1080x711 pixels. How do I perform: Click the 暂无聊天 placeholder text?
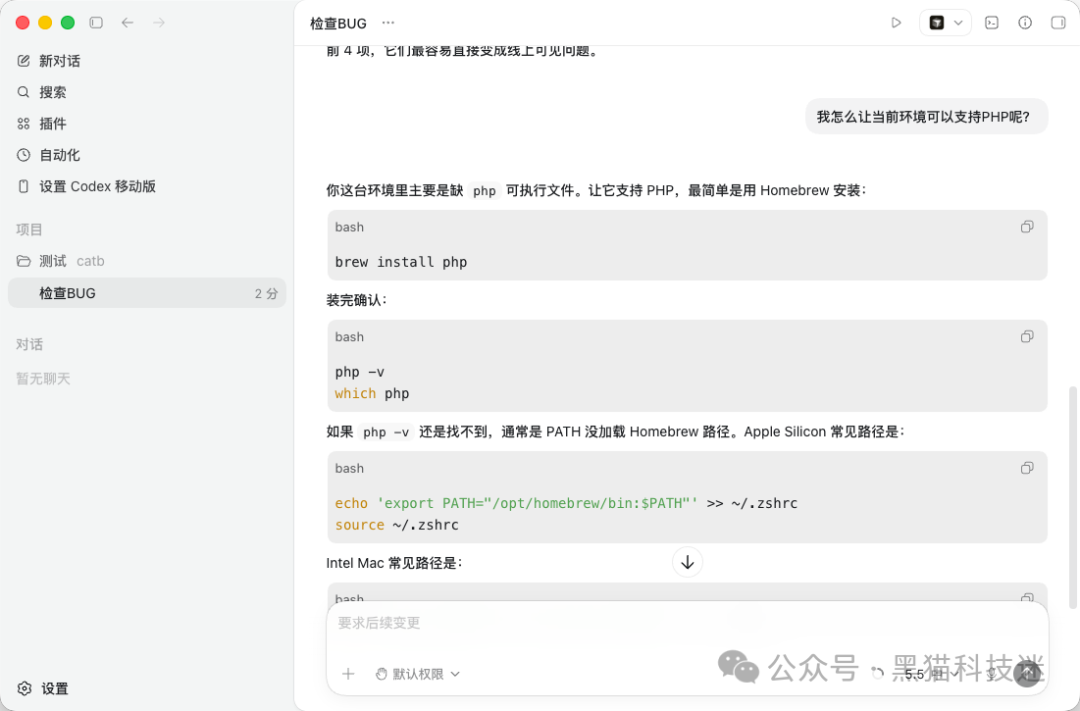tap(43, 378)
